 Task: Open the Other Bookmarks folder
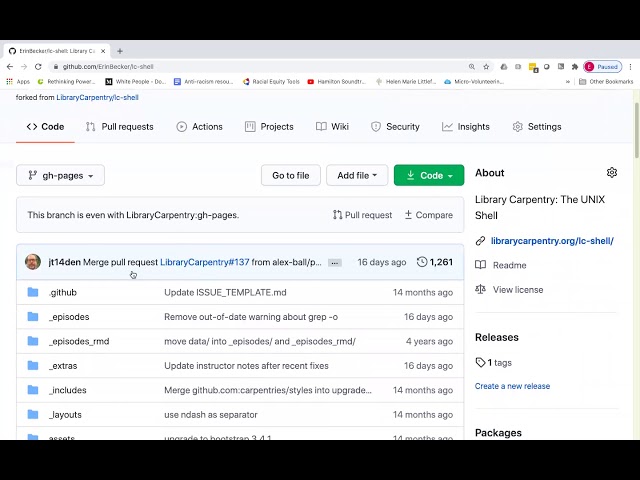606,82
